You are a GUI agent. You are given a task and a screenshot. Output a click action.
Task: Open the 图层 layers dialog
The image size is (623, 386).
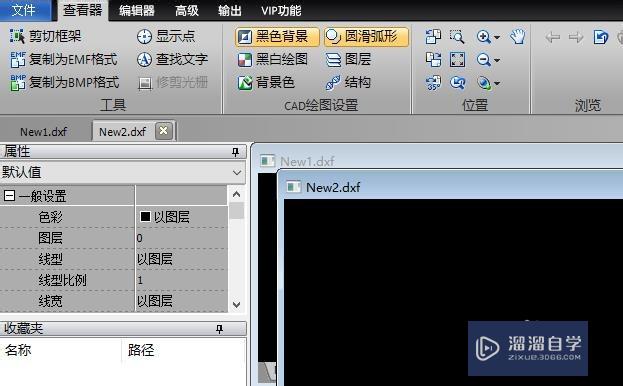348,60
